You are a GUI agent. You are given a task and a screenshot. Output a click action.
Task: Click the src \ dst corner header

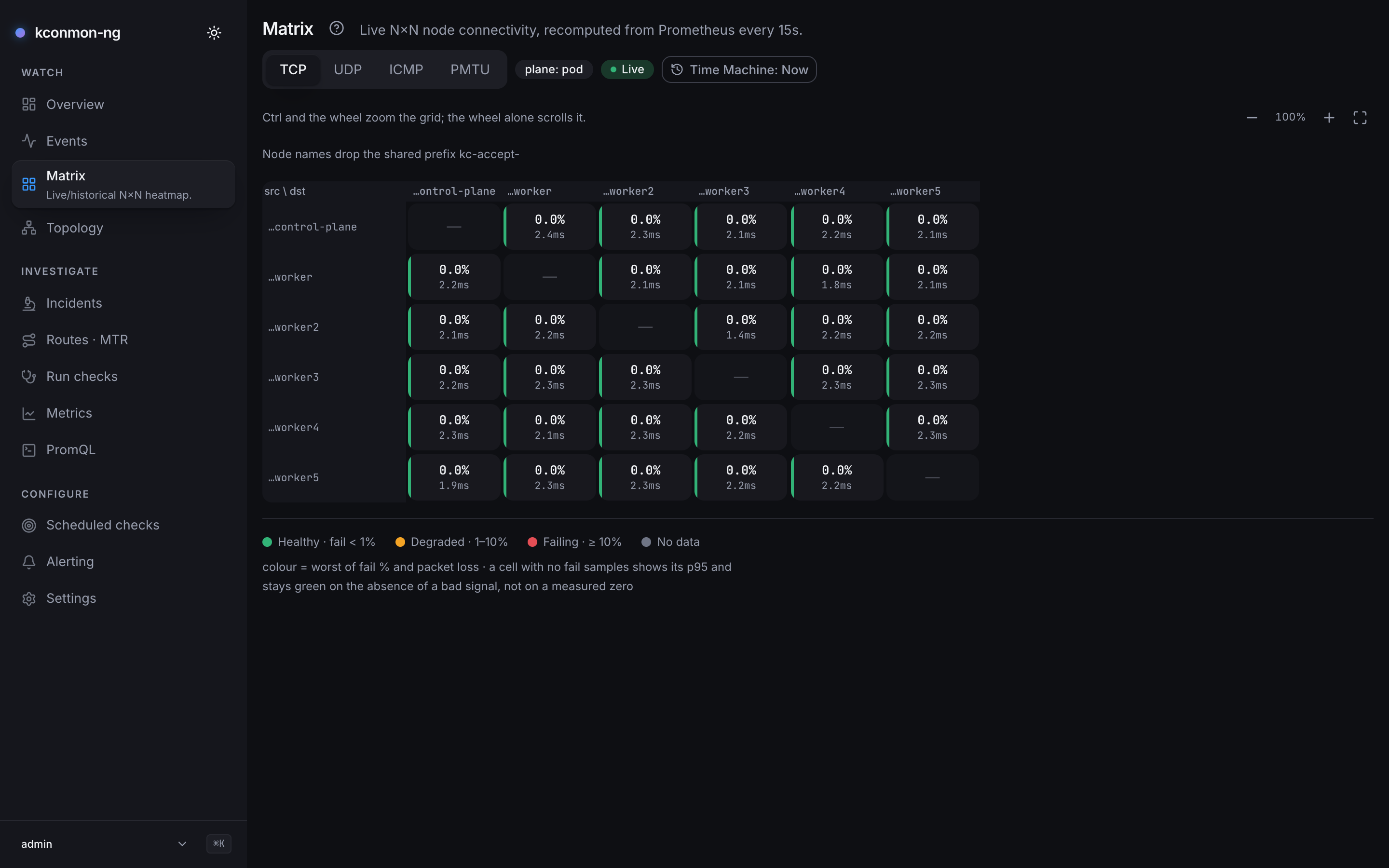(285, 191)
